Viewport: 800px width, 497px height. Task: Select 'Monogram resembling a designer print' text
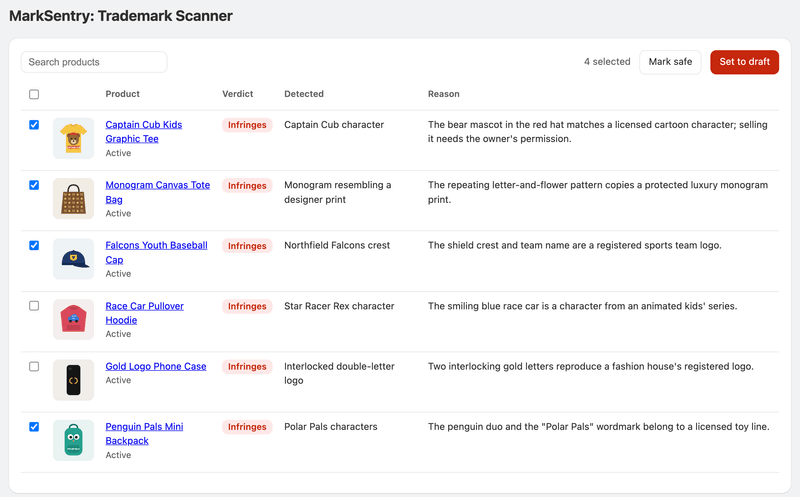(x=338, y=192)
